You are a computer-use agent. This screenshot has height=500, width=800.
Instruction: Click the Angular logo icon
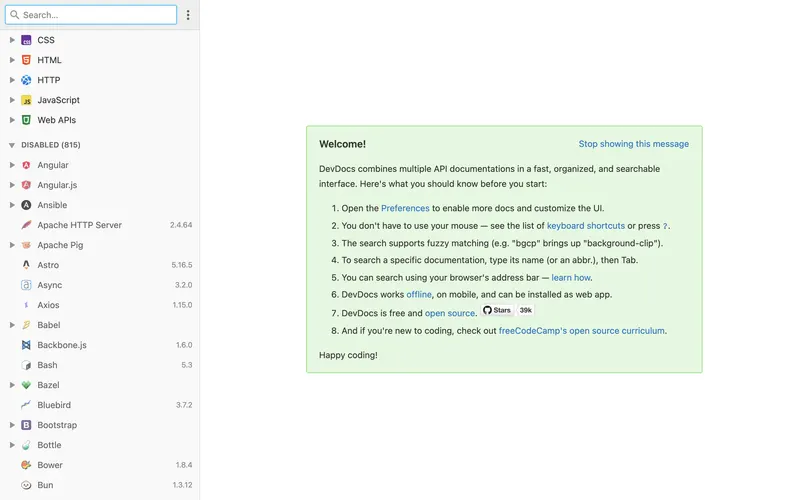26,165
